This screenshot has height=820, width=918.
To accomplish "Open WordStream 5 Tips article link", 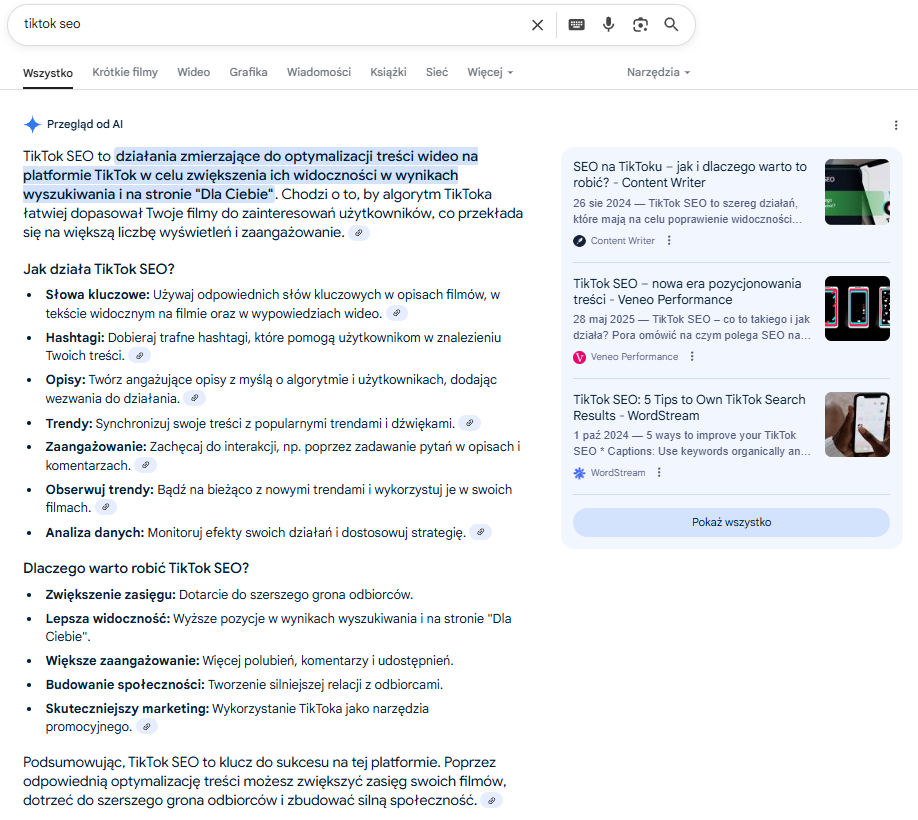I will click(689, 407).
